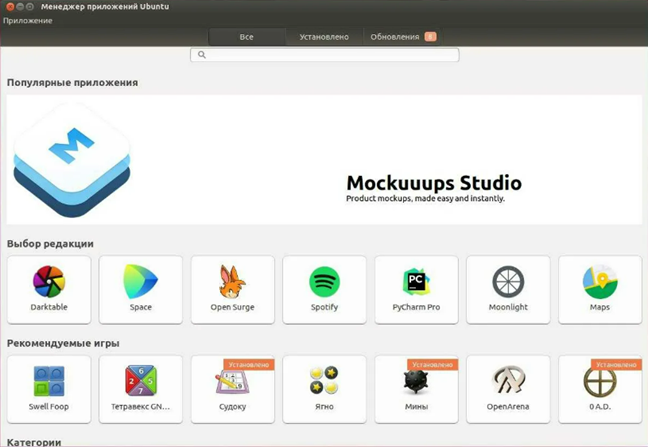The image size is (648, 447).
Task: Open the PyCharm Pro icon
Action: click(x=416, y=281)
